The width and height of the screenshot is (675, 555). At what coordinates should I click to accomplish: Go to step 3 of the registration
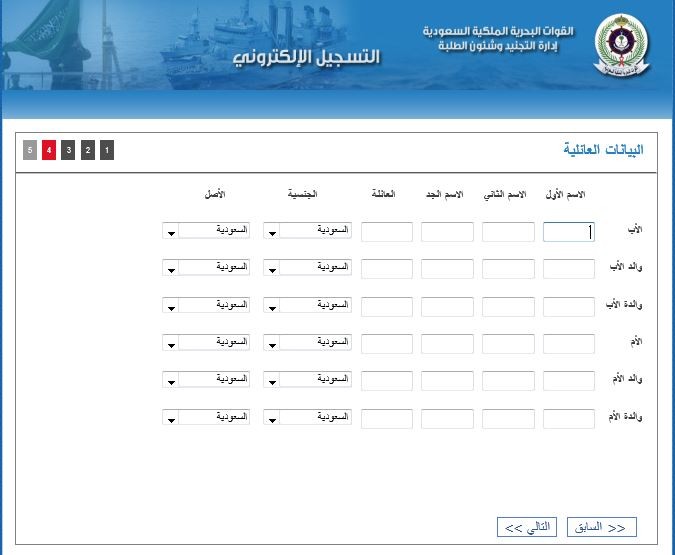[68, 150]
